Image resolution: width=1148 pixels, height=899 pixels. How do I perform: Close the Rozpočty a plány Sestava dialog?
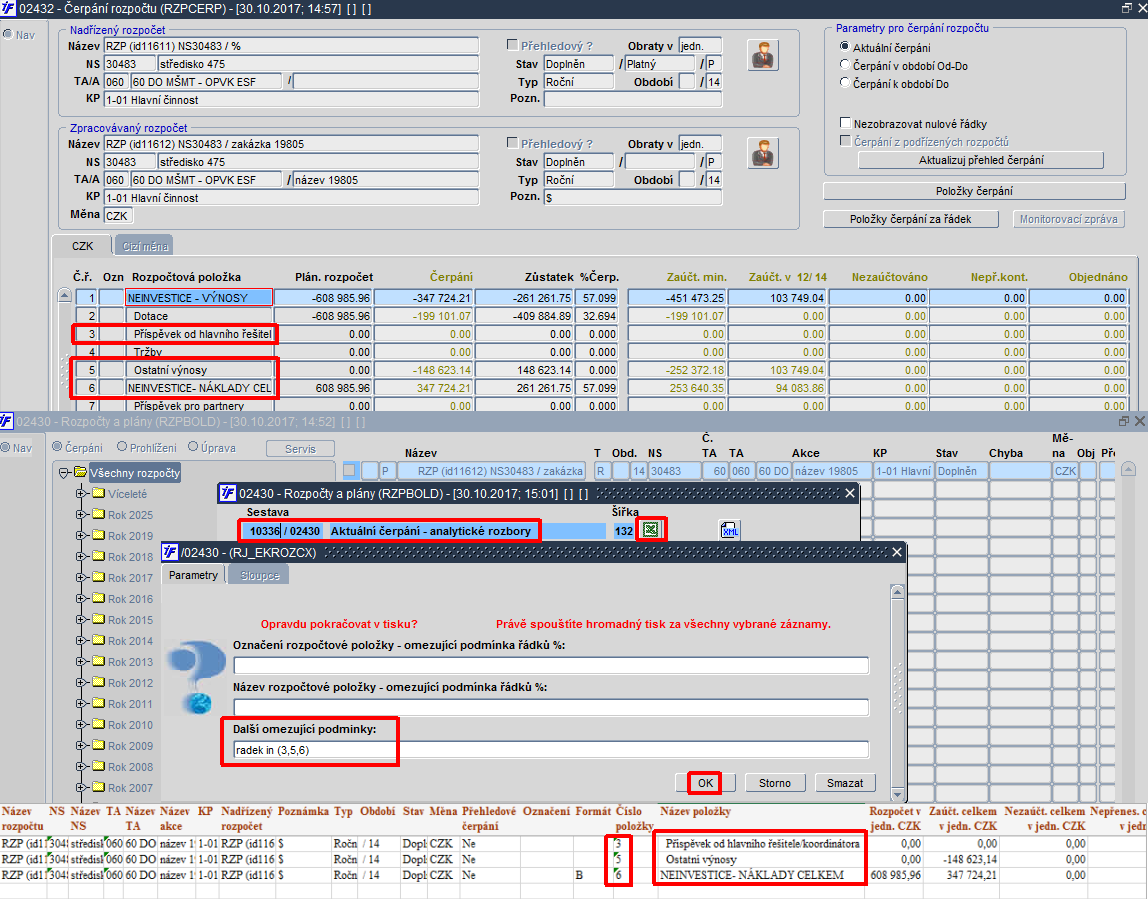pos(850,493)
